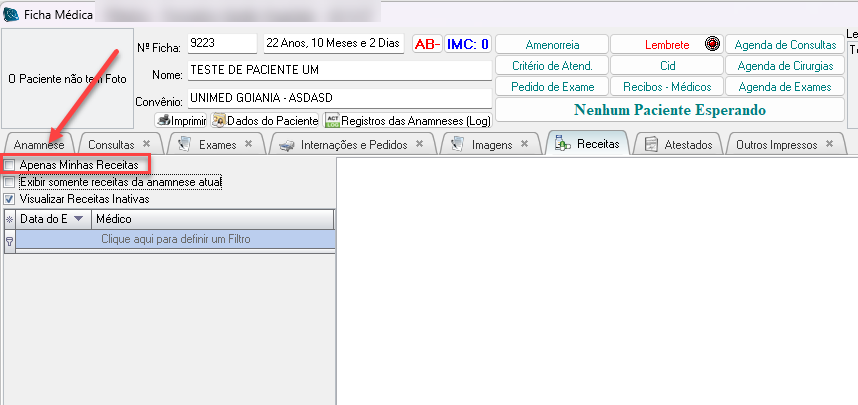
Task: Click the Registros das Anamneses log icon
Action: [332, 120]
